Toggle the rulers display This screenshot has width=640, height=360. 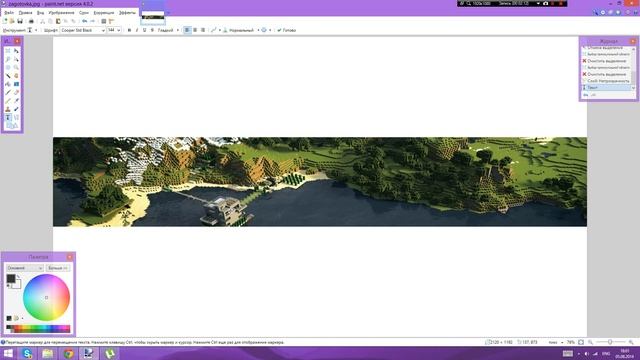111,21
